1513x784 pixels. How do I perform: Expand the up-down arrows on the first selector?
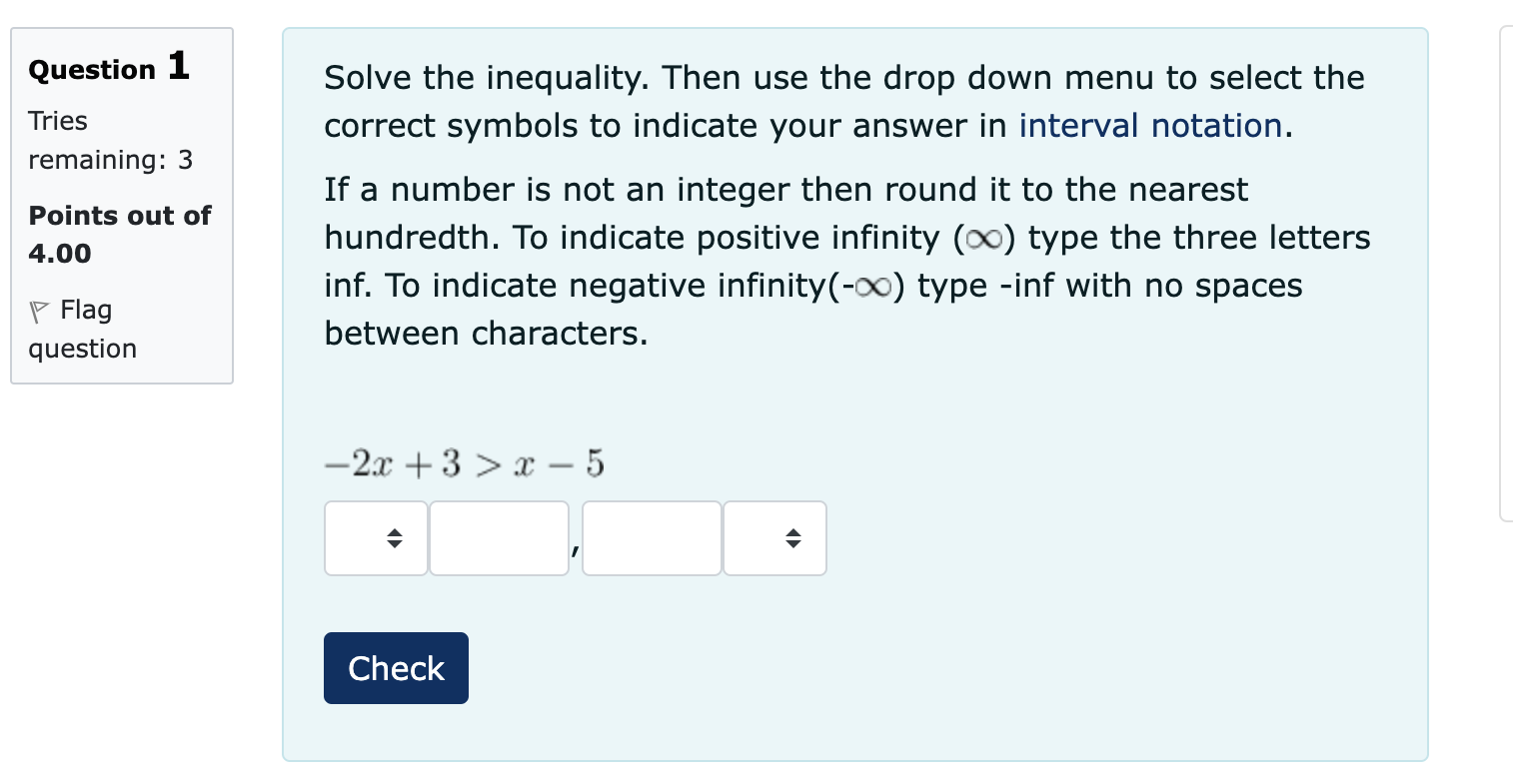(x=393, y=538)
